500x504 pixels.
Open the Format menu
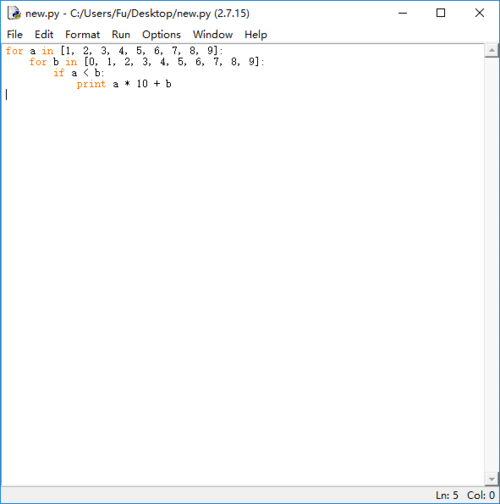coord(82,34)
